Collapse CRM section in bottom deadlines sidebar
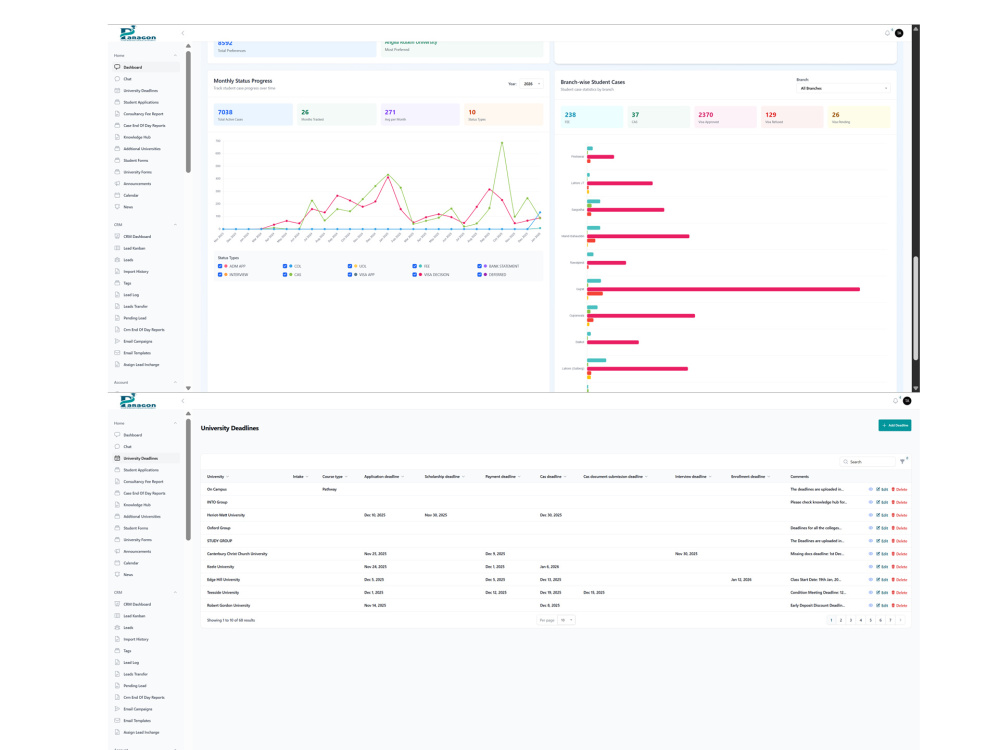 click(x=175, y=592)
